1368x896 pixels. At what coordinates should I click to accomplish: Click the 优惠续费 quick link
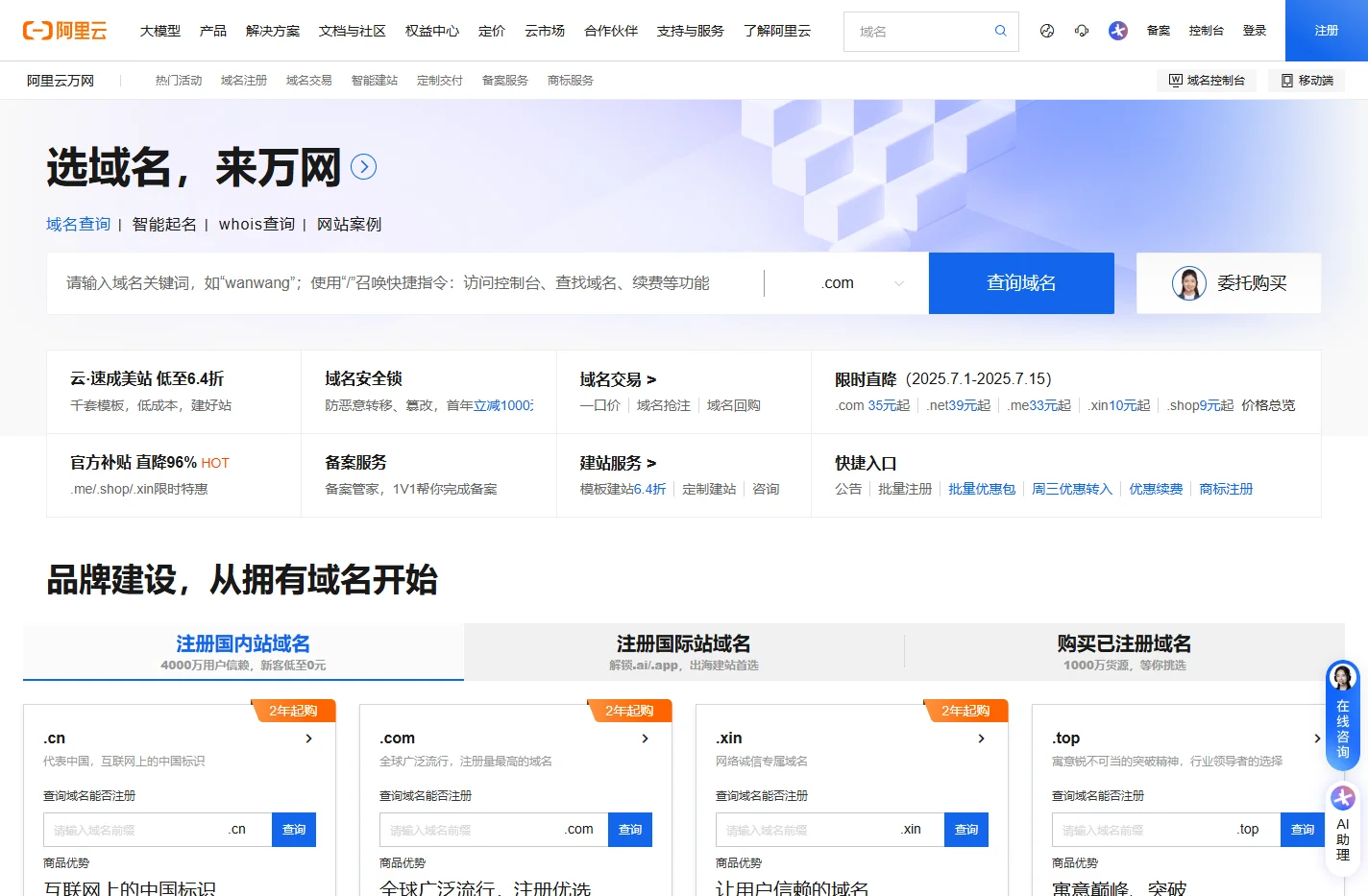pyautogui.click(x=1156, y=489)
